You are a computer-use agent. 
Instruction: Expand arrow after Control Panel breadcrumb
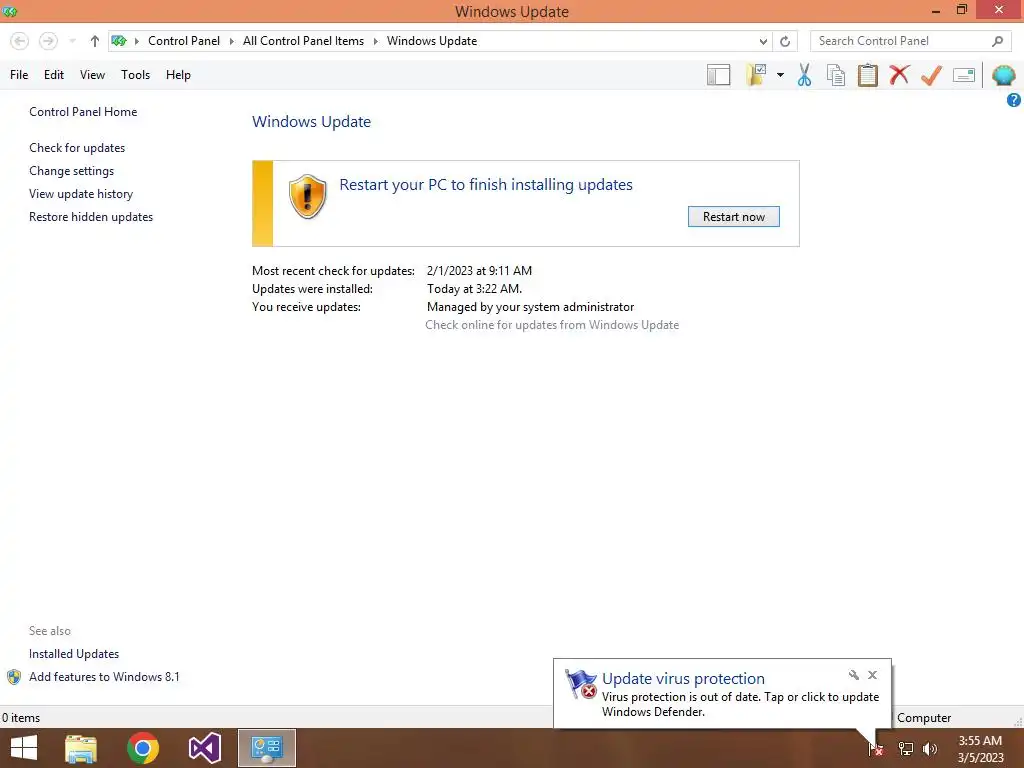point(231,41)
